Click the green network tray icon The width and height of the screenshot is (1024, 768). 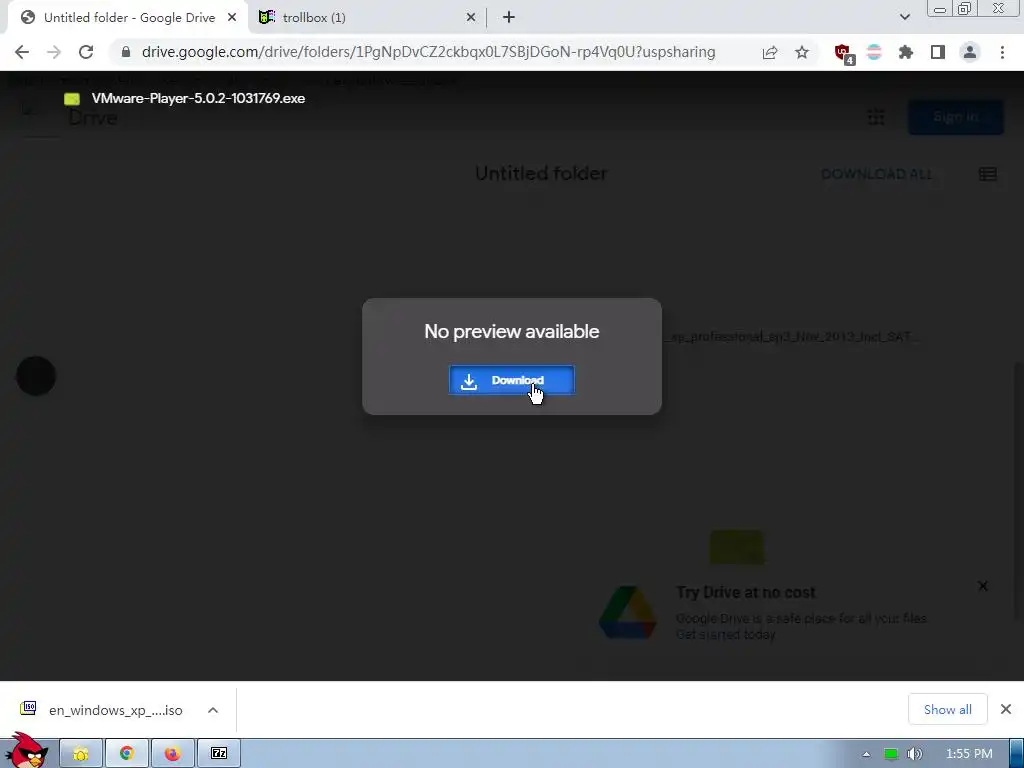pyautogui.click(x=891, y=754)
